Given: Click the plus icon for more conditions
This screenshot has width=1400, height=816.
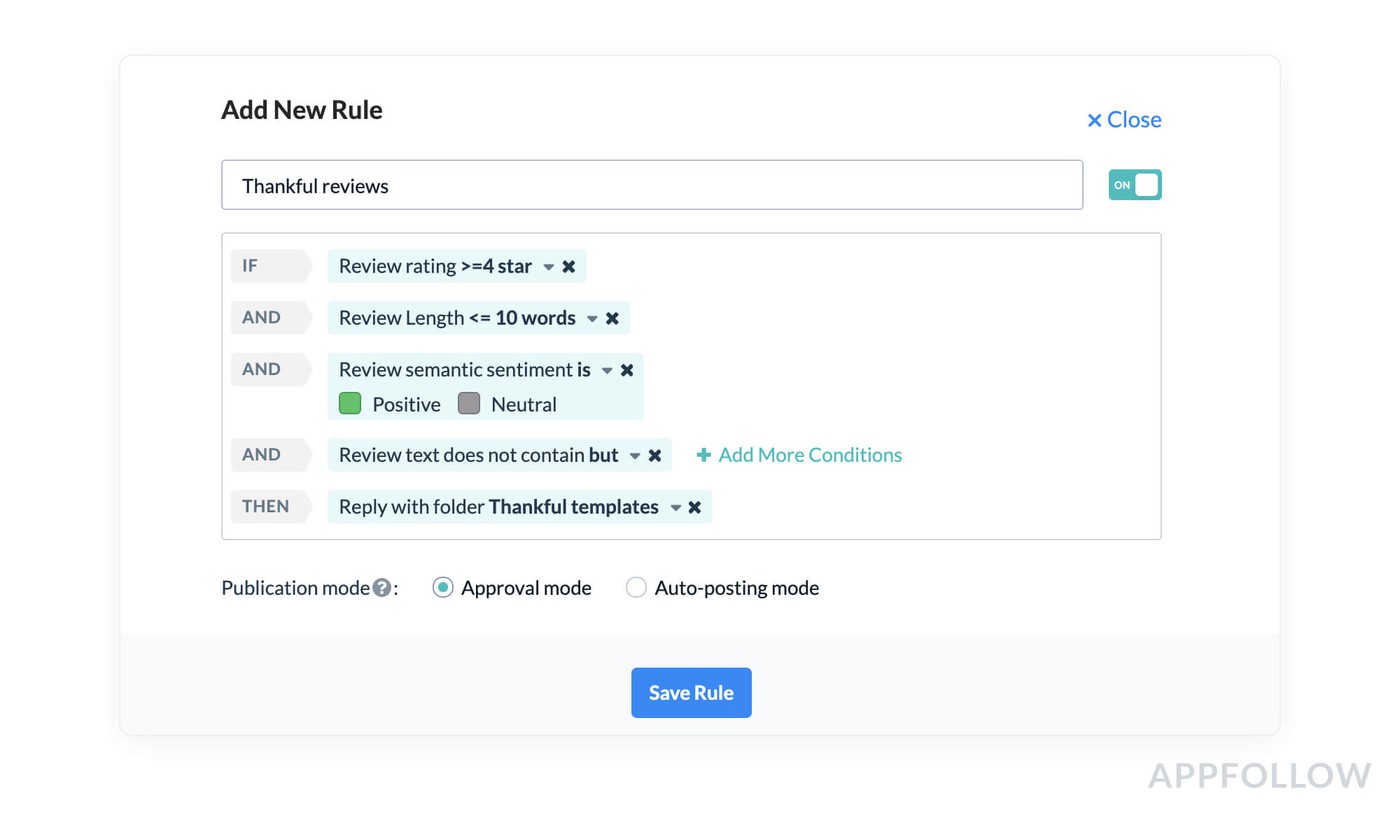Looking at the screenshot, I should click(x=704, y=455).
